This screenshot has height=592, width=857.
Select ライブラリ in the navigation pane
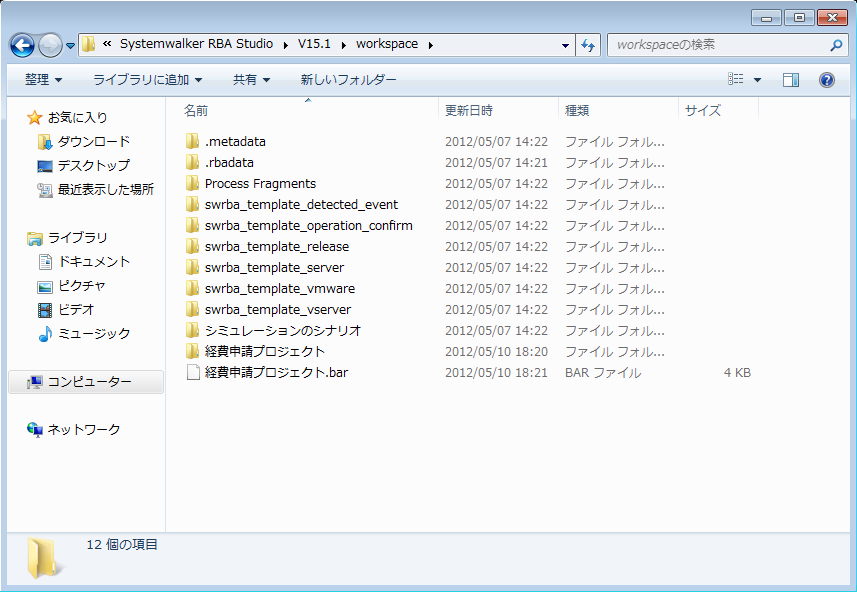tap(78, 238)
